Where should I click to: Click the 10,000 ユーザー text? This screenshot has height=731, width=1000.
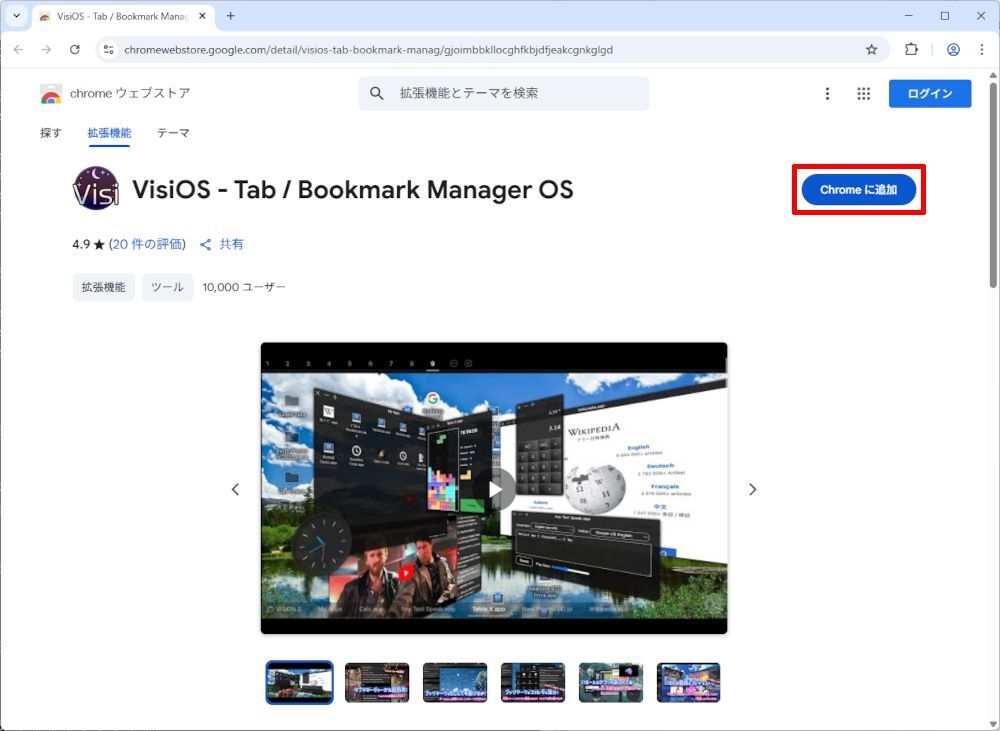pyautogui.click(x=244, y=287)
